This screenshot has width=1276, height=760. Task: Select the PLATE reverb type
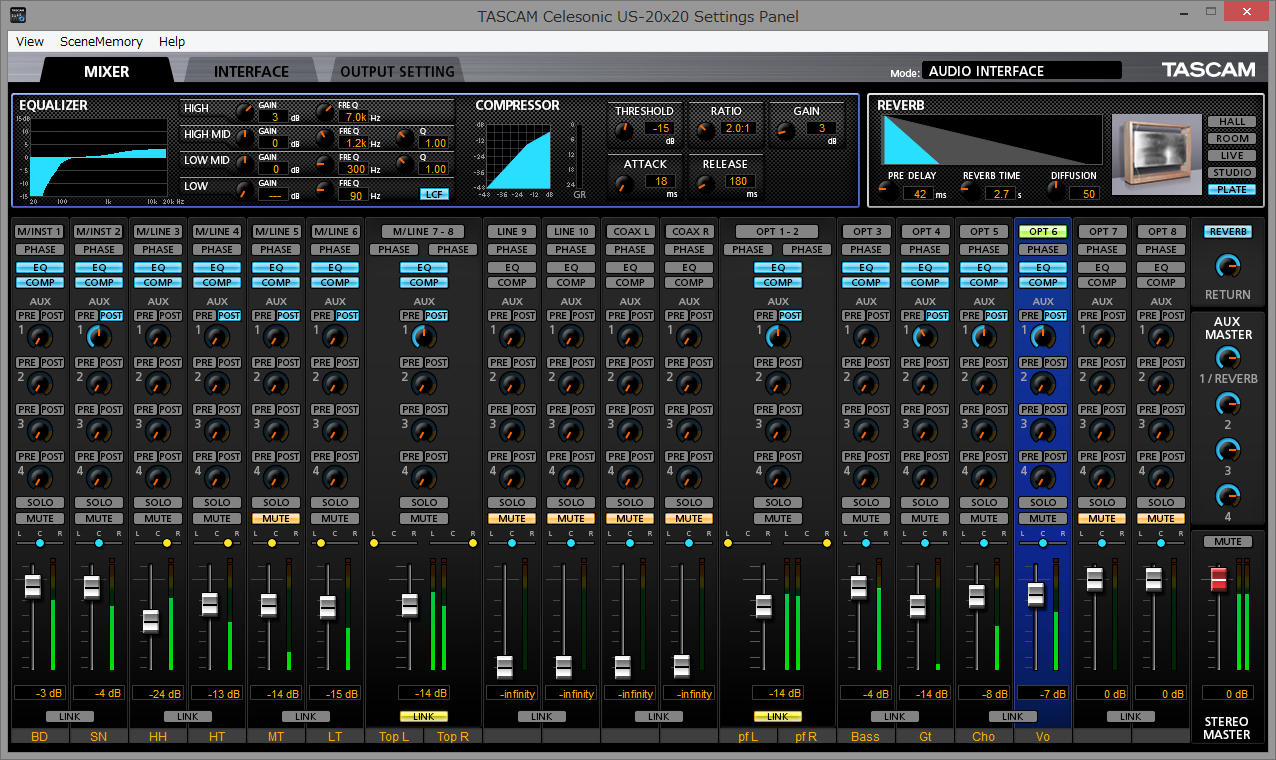(x=1232, y=190)
